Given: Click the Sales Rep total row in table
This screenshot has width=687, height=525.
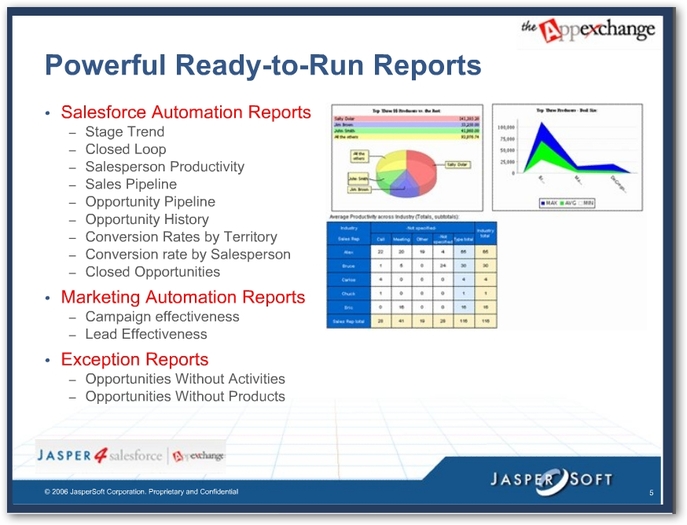Looking at the screenshot, I should (412, 321).
